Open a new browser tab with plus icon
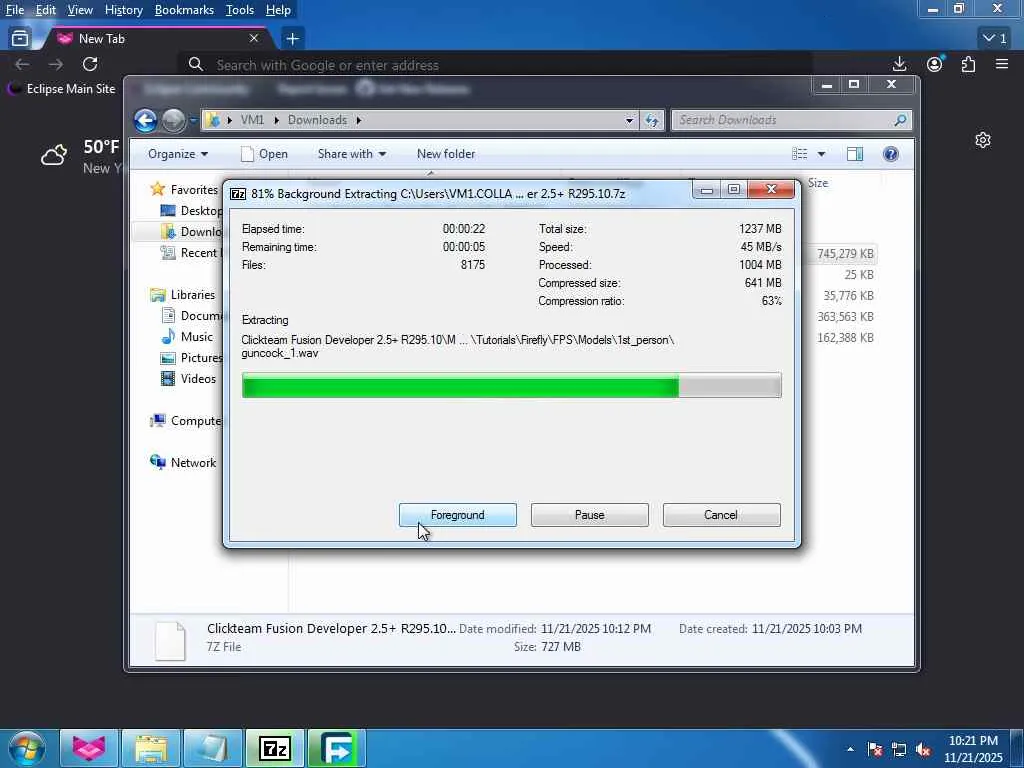 (x=293, y=39)
